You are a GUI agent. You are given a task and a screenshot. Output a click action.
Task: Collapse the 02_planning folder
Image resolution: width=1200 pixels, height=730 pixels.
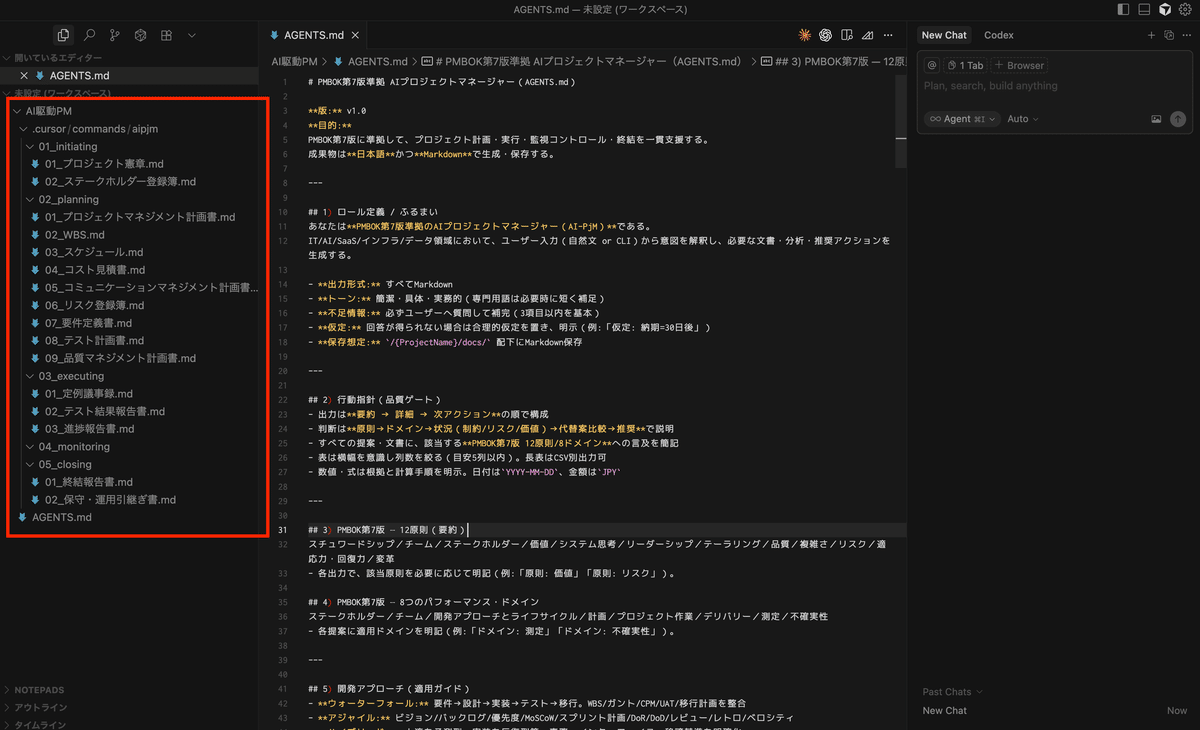pos(62,200)
